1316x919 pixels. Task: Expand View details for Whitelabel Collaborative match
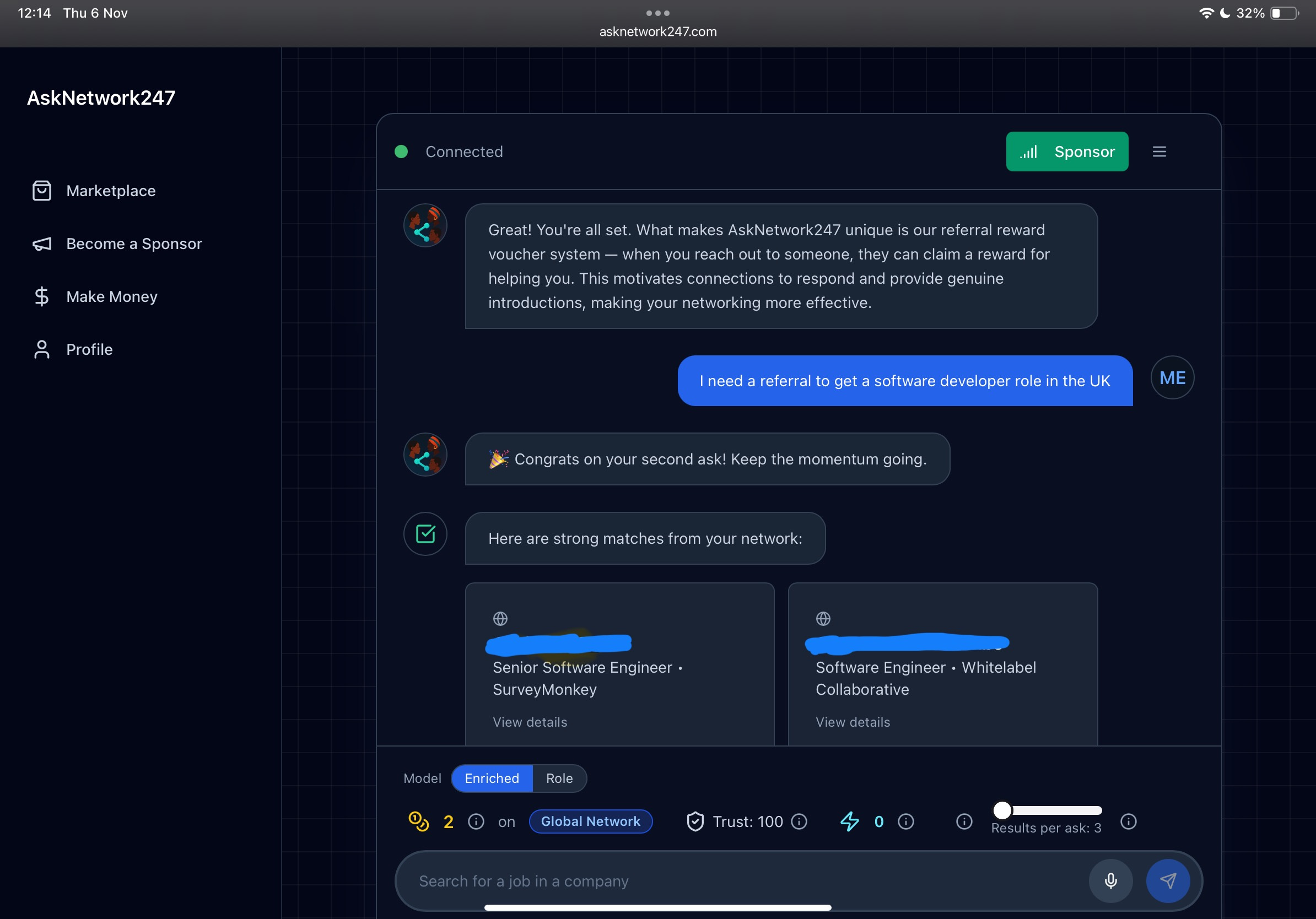click(x=853, y=722)
